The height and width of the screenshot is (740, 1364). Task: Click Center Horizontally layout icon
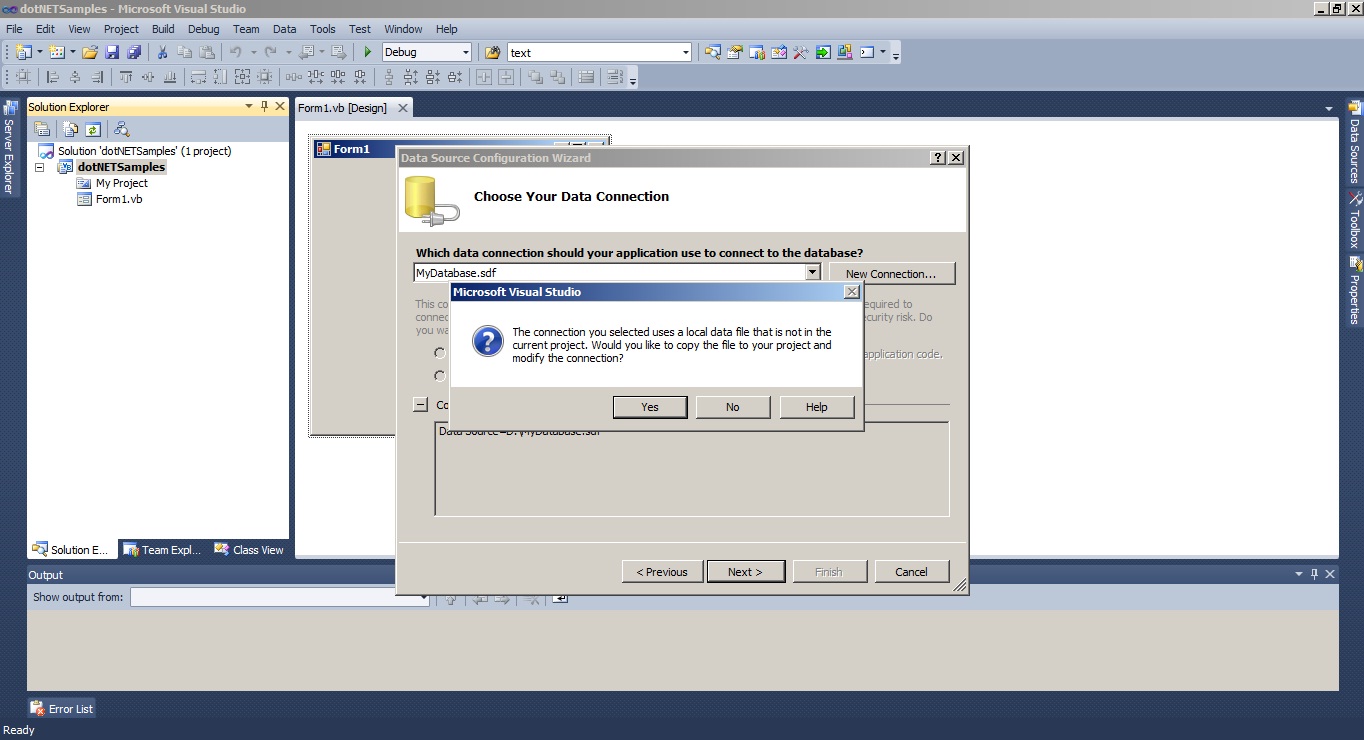pyautogui.click(x=484, y=76)
